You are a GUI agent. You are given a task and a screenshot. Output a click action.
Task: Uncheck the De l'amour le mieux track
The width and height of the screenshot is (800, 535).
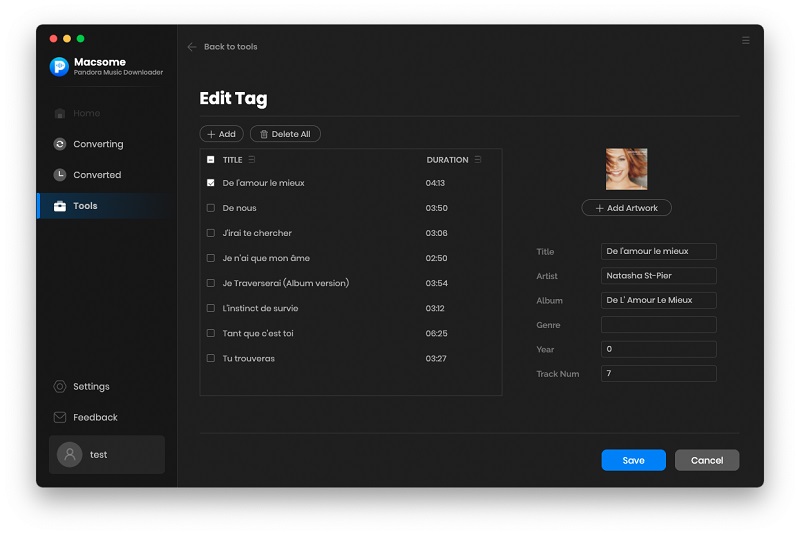(x=211, y=183)
